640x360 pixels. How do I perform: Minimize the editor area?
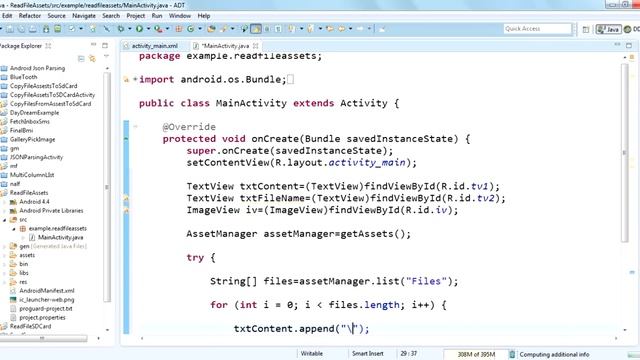617,44
